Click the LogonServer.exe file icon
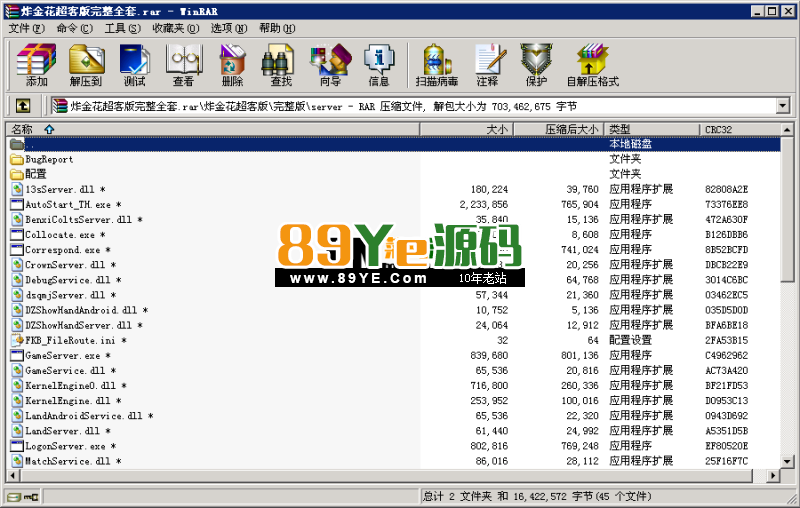Viewport: 800px width, 508px height. [17, 446]
